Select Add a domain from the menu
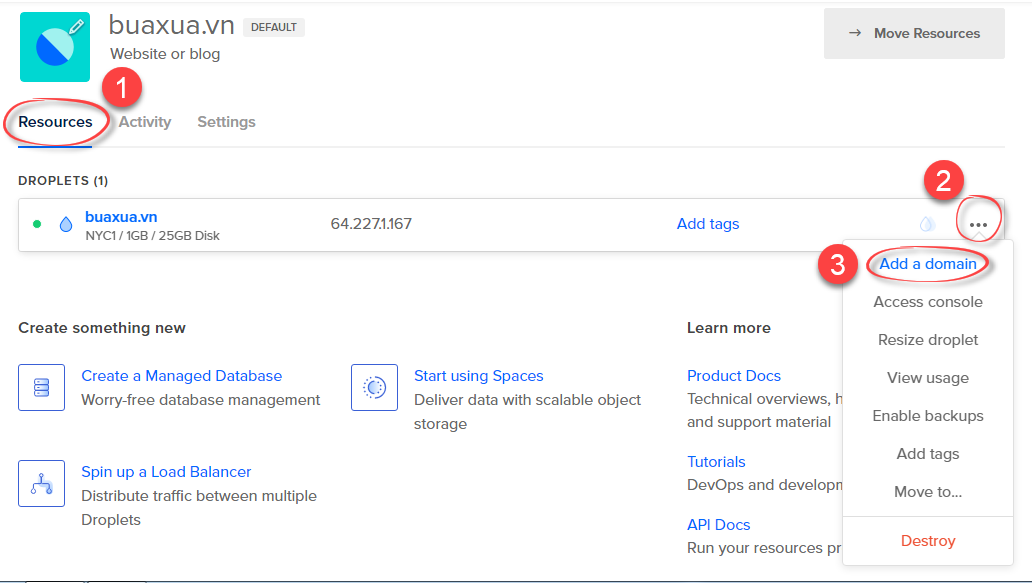The image size is (1032, 583). coord(928,264)
